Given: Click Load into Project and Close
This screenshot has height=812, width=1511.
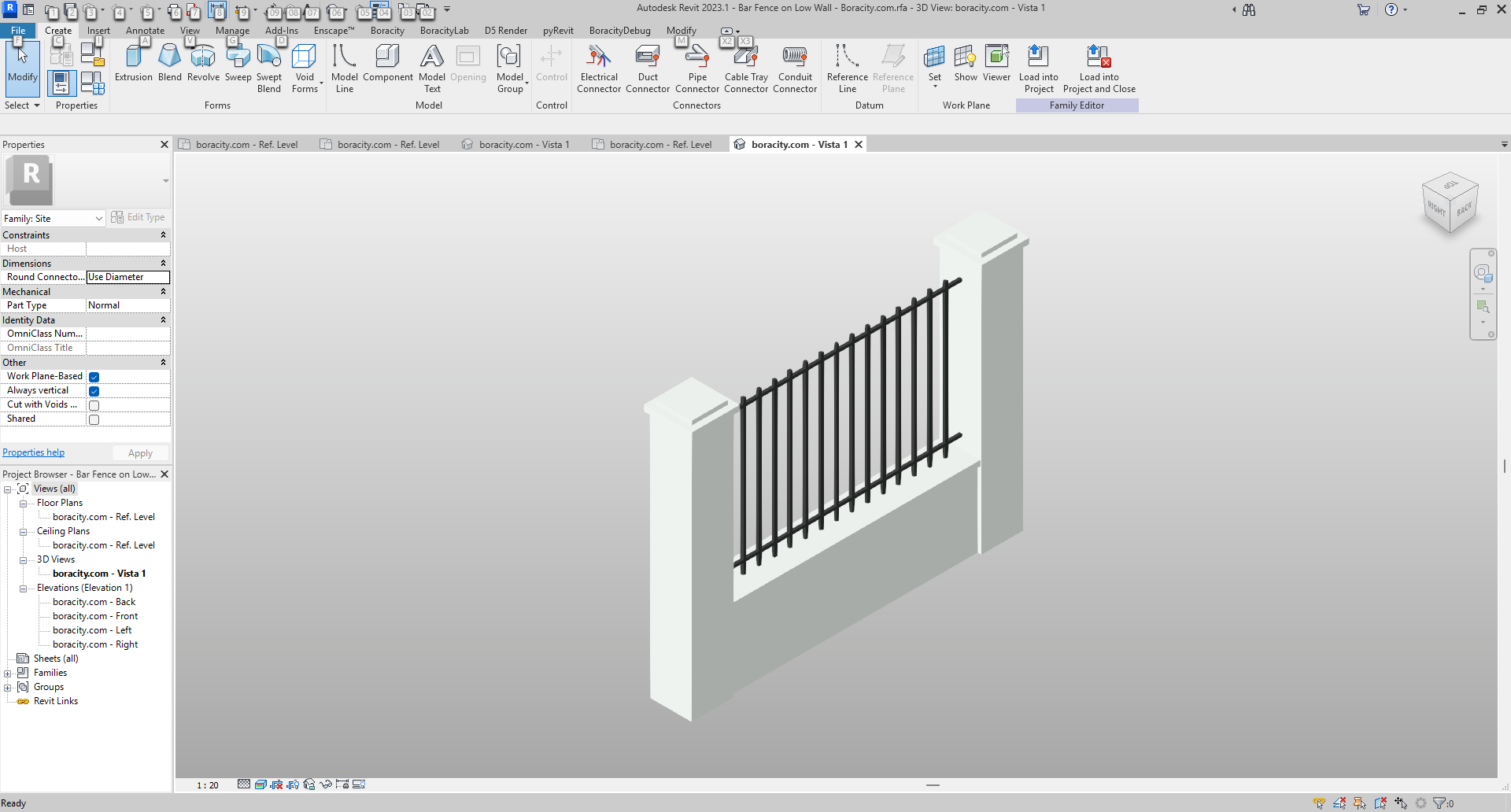Looking at the screenshot, I should tap(1099, 68).
